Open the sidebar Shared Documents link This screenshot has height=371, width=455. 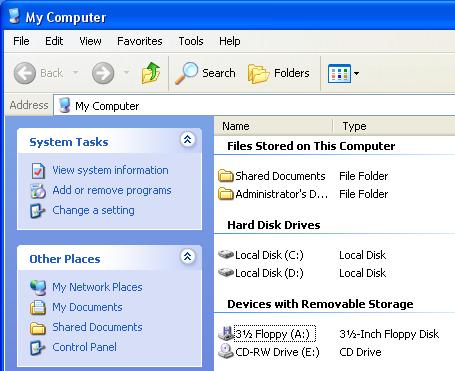(97, 327)
